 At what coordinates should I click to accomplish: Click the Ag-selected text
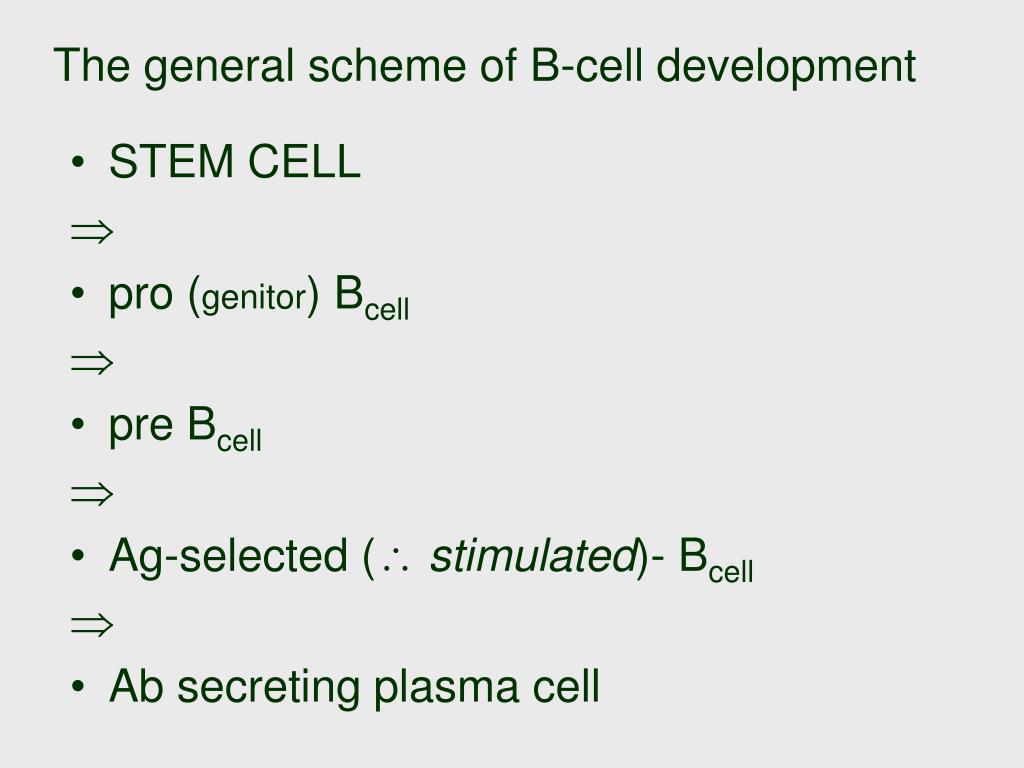(228, 557)
